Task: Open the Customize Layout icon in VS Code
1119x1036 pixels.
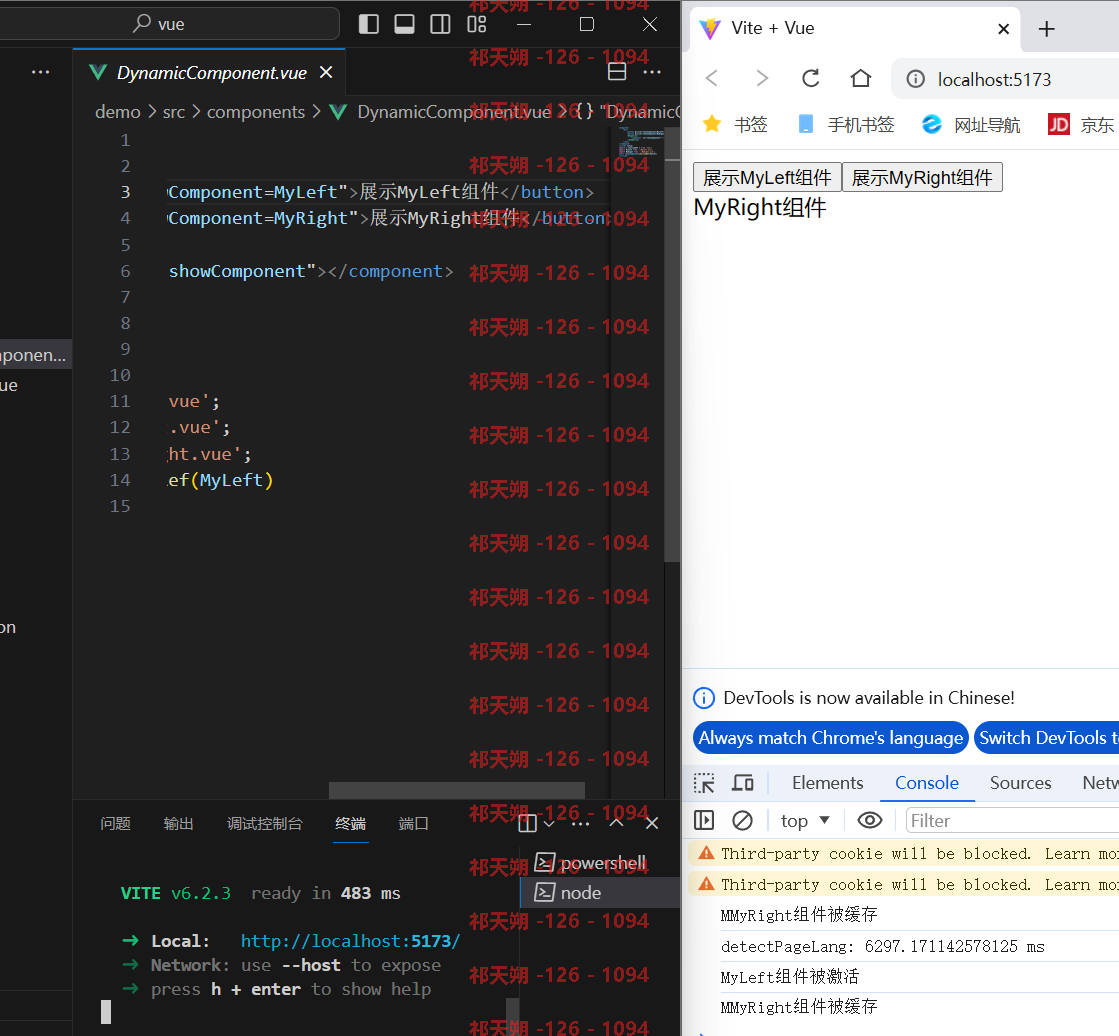Action: tap(477, 24)
